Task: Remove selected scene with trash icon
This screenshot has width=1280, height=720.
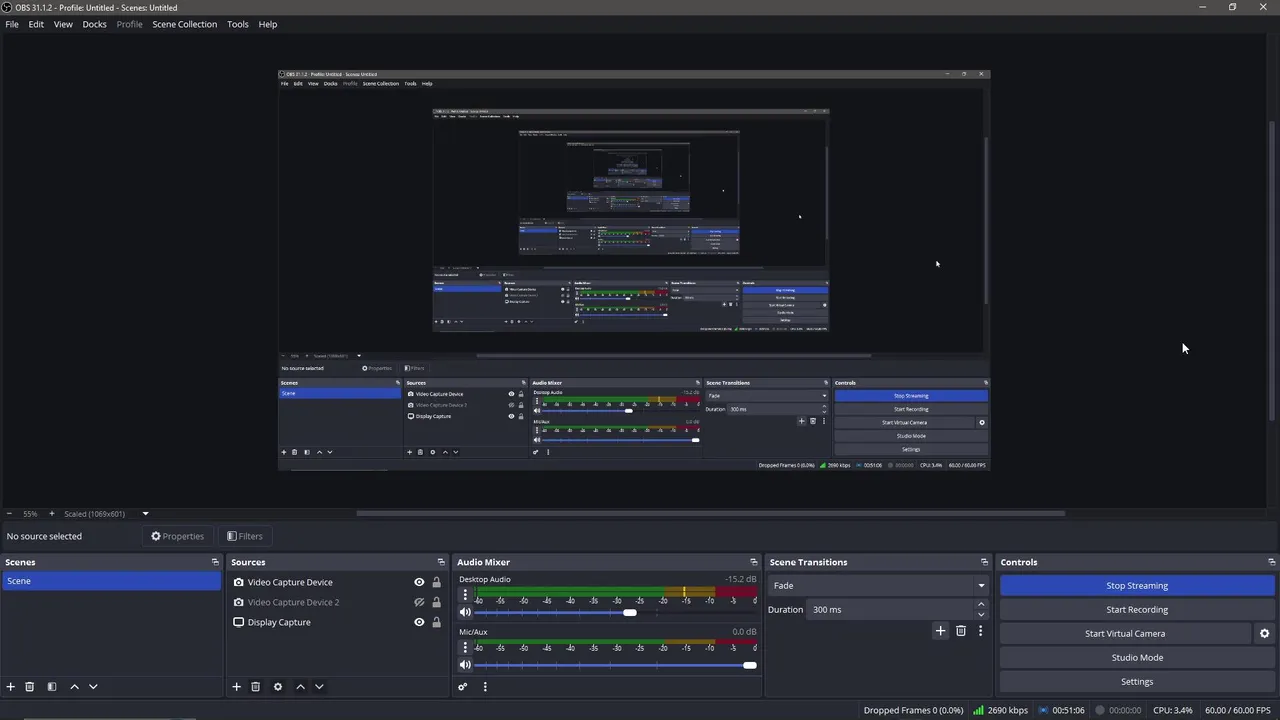Action: click(x=30, y=687)
